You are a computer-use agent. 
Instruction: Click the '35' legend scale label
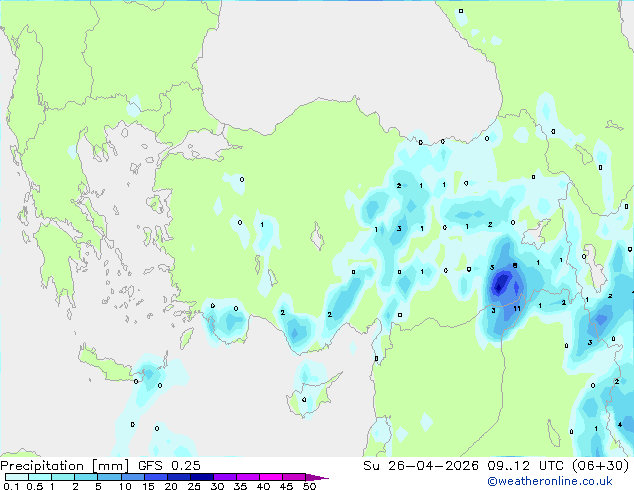[240, 486]
